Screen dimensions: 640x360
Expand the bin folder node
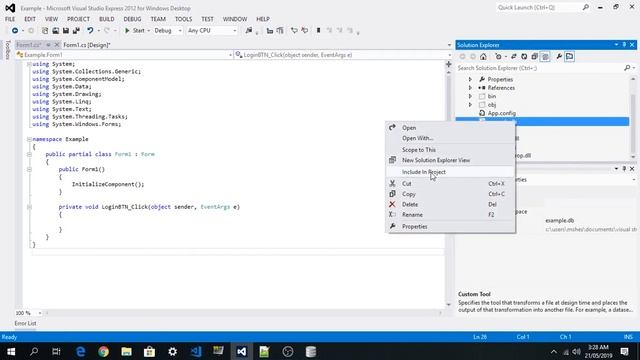tap(470, 96)
